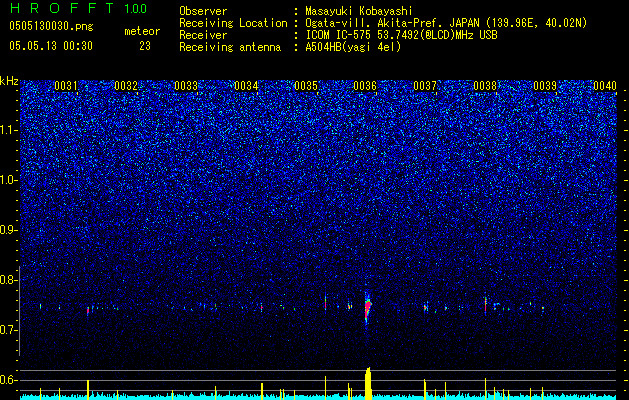Click the 0.9 frequency axis label

[x=9, y=230]
